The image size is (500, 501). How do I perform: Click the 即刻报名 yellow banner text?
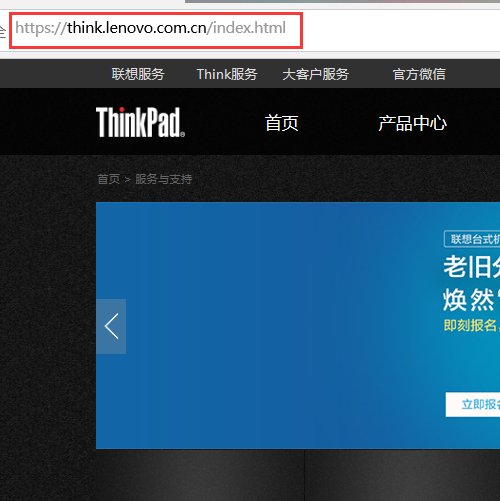(471, 325)
